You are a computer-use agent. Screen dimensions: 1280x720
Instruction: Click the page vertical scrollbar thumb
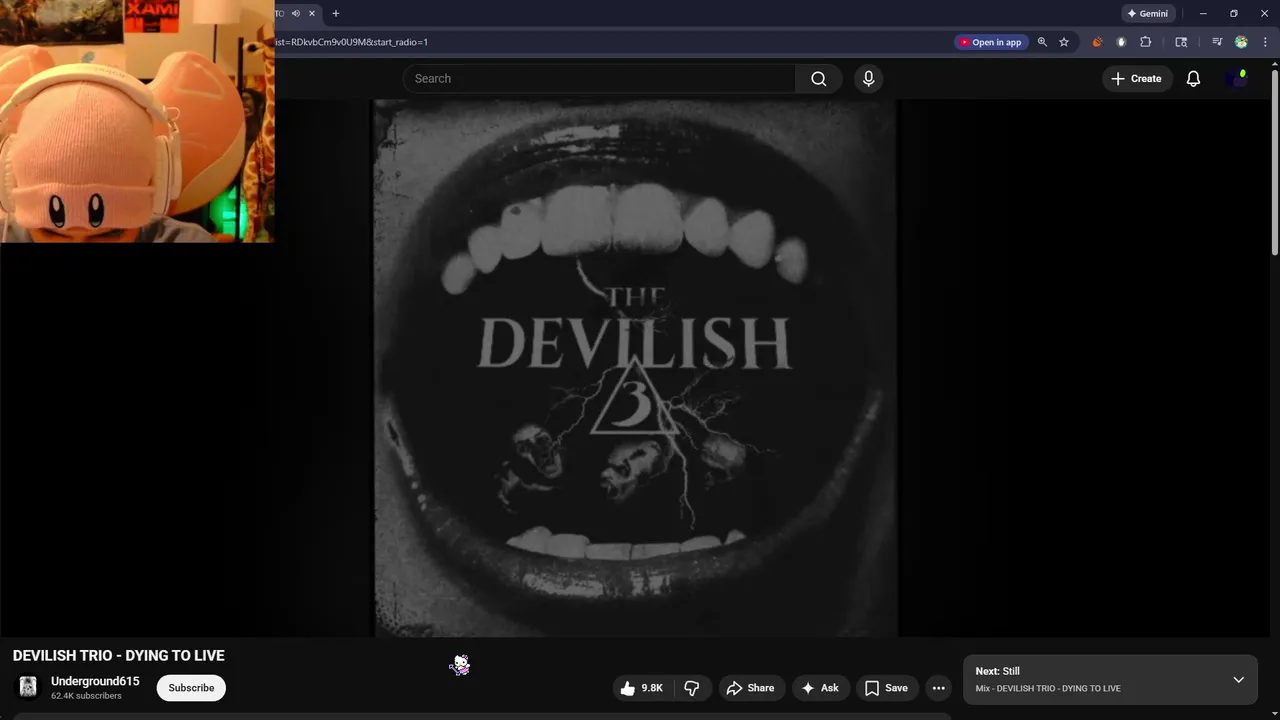pyautogui.click(x=1275, y=162)
